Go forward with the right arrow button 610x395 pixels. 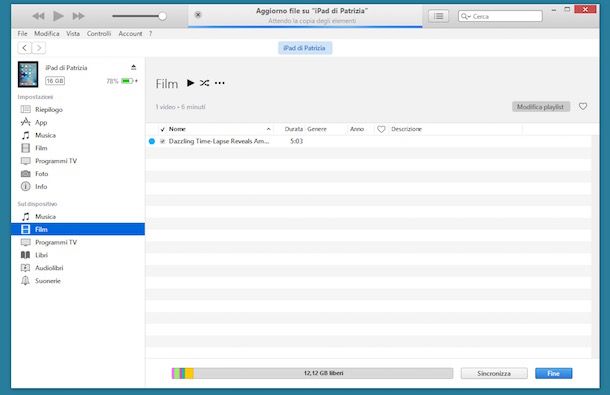[39, 48]
